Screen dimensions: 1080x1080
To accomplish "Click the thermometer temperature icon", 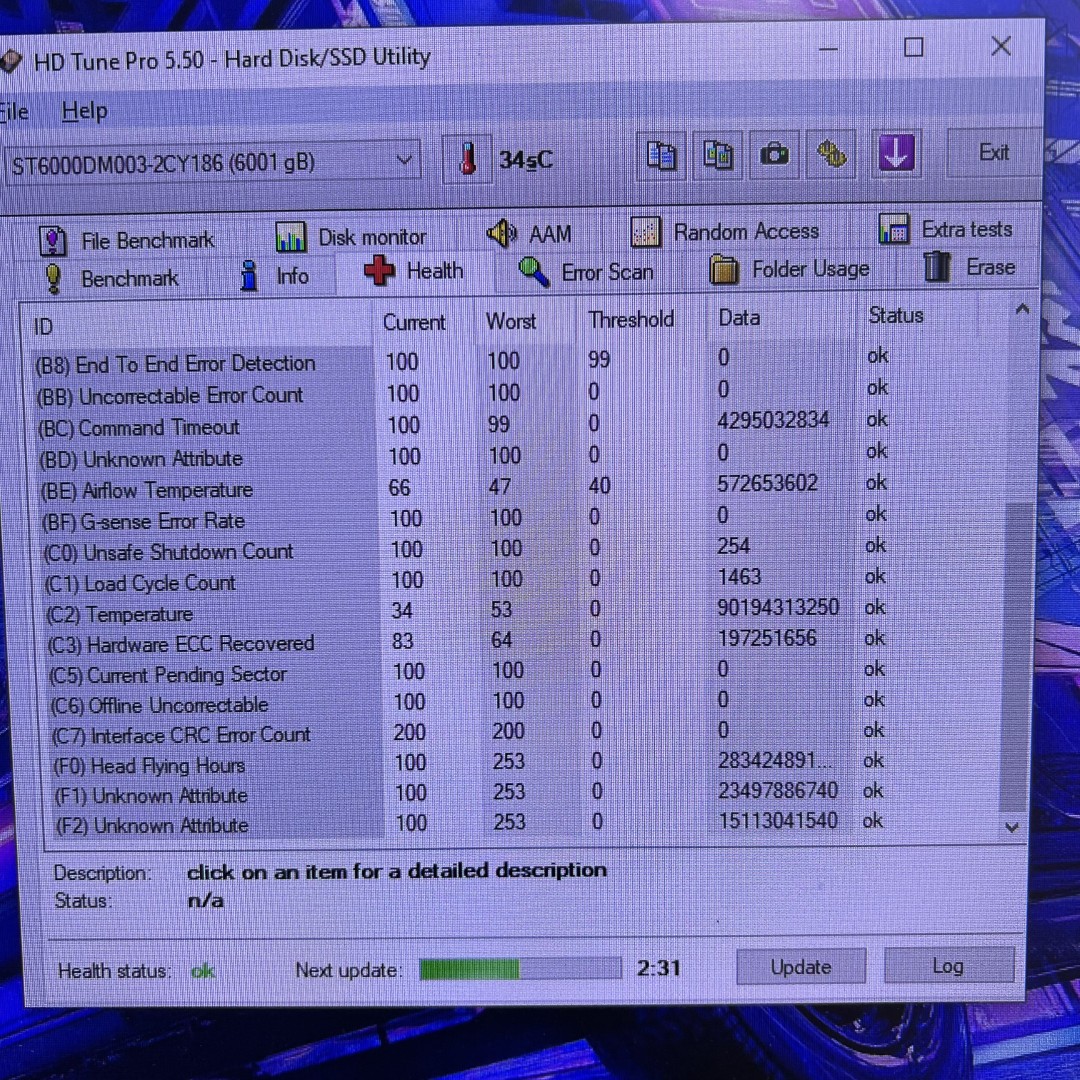I will point(467,160).
